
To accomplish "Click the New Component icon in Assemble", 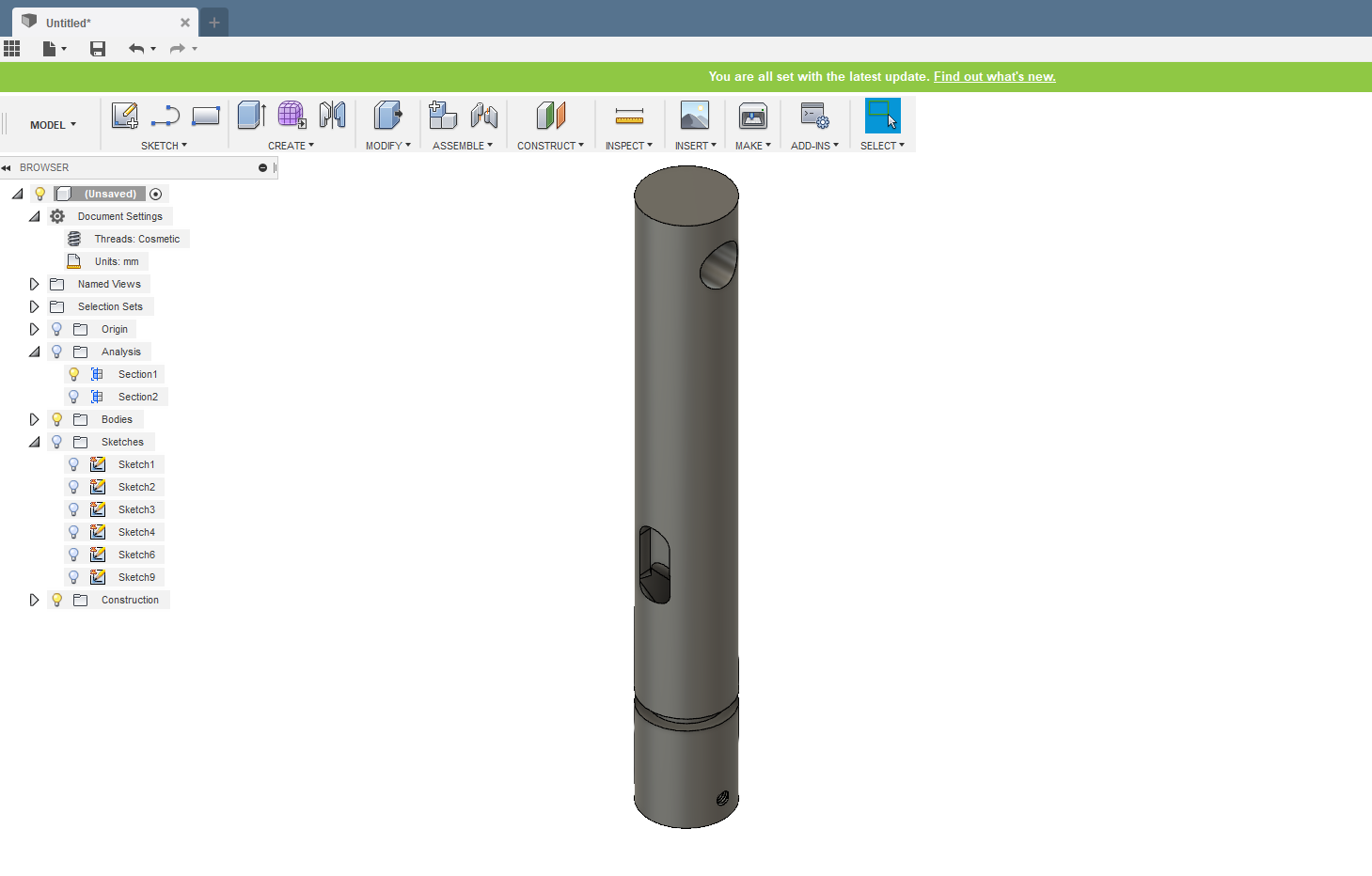I will [x=442, y=115].
